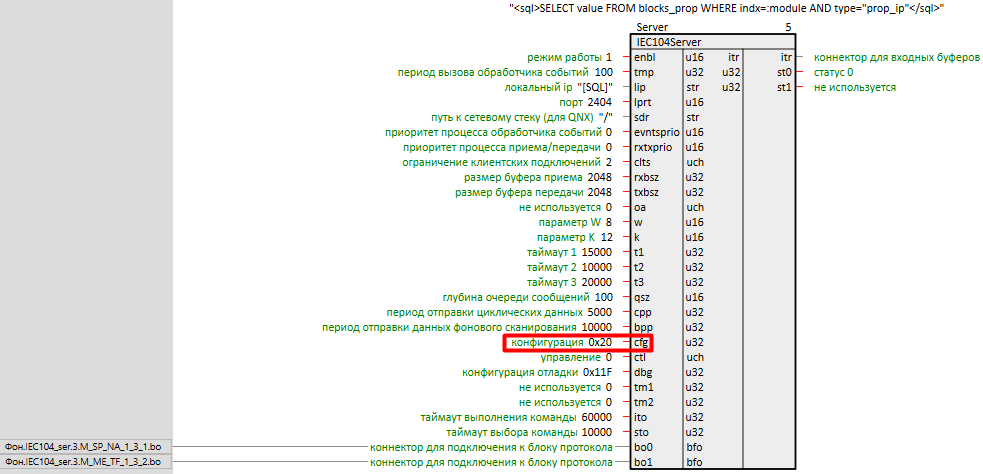
Task: Click the highlighted cfg input pin
Action: (641, 342)
